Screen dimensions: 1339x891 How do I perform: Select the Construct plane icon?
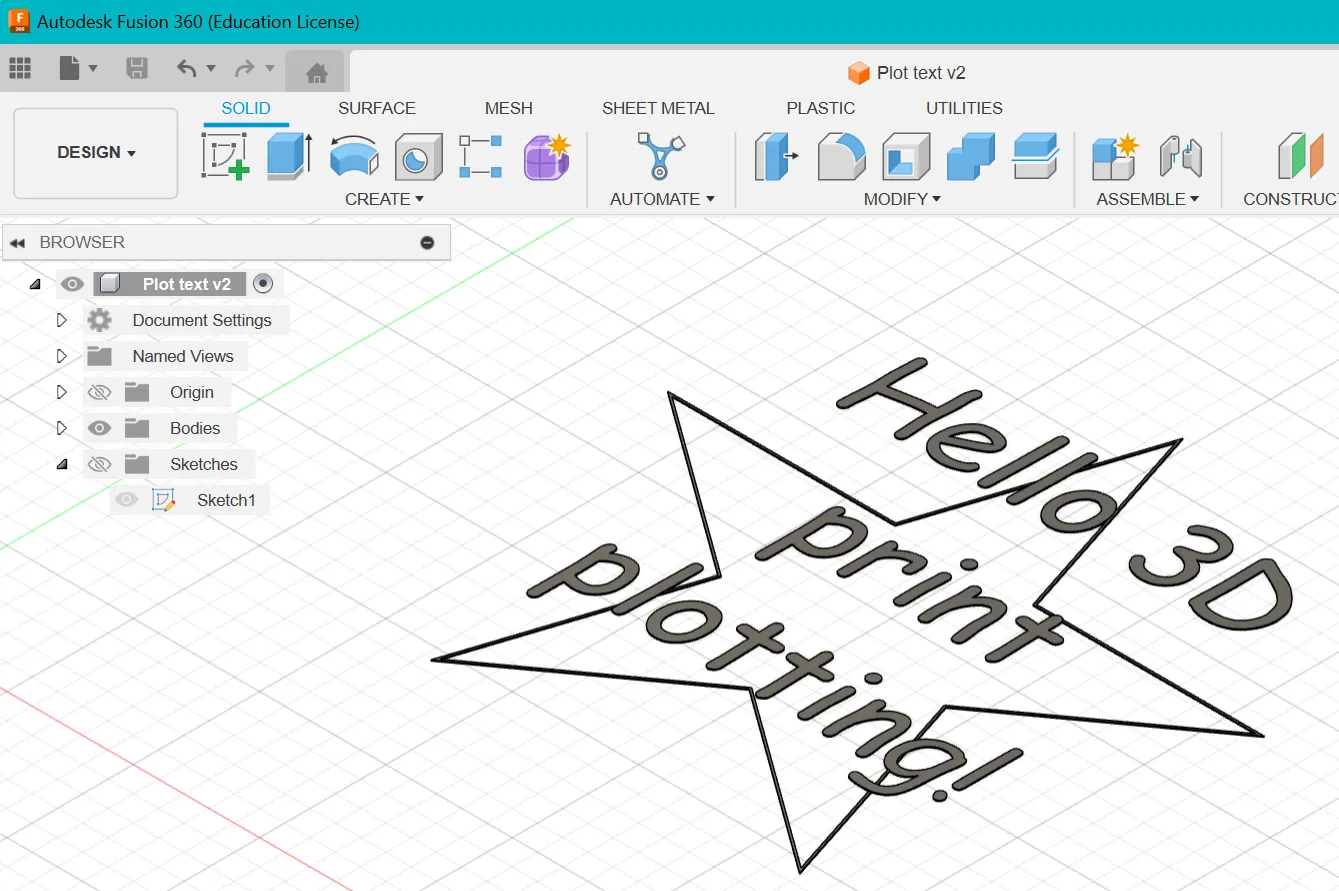click(1301, 156)
